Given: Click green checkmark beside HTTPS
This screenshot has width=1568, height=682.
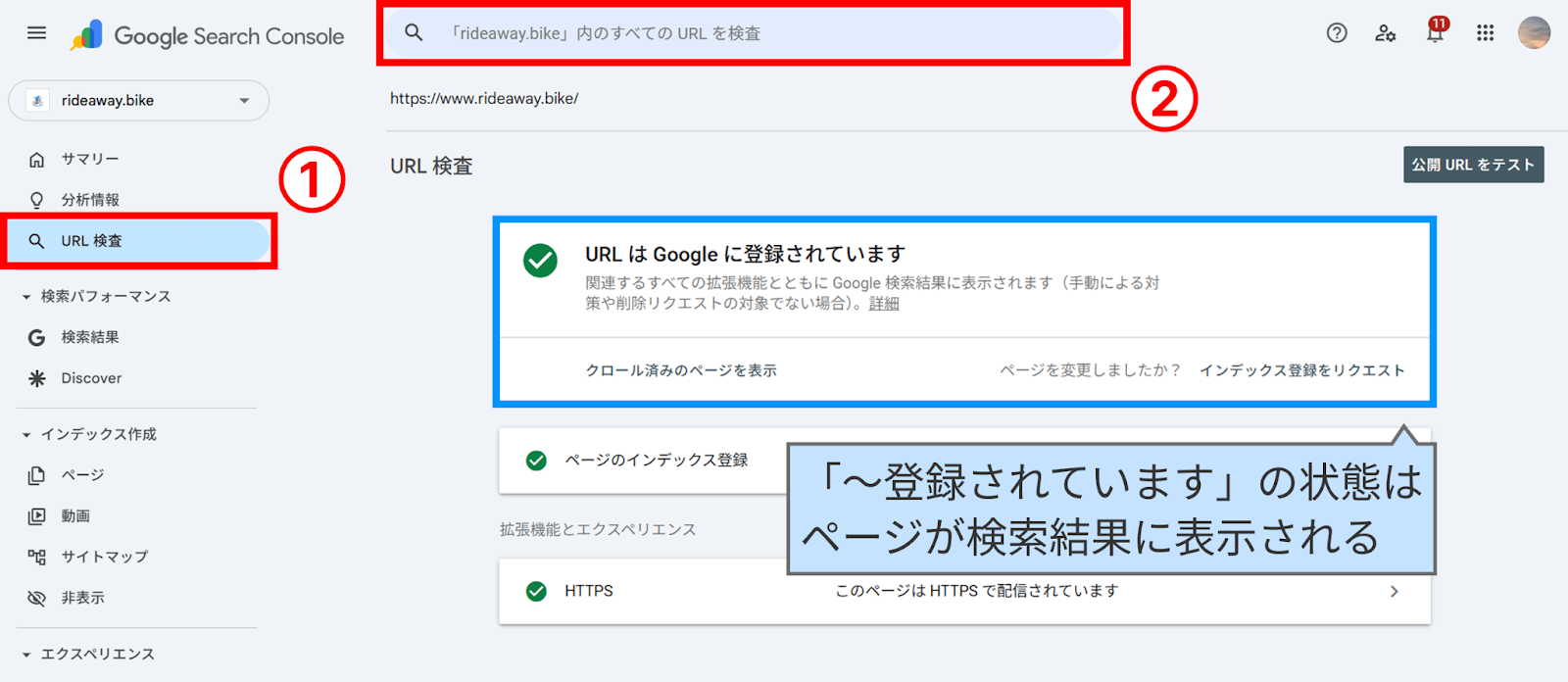Looking at the screenshot, I should pos(536,591).
